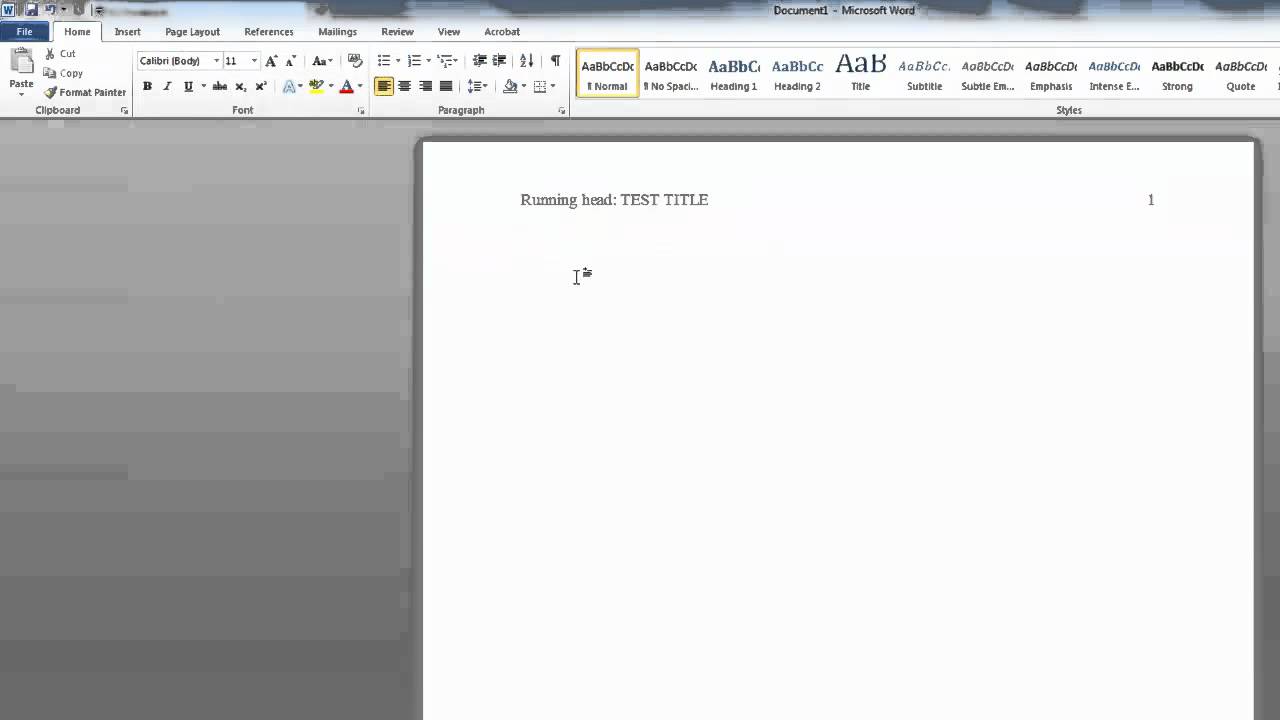1280x720 pixels.
Task: Toggle bold formatting
Action: (147, 86)
